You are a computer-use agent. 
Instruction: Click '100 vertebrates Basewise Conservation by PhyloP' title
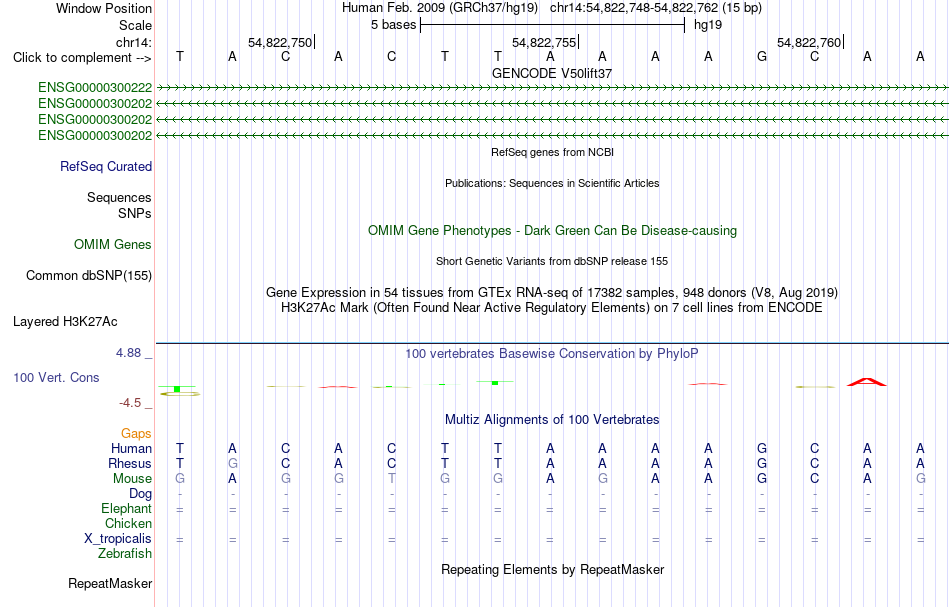click(x=552, y=354)
